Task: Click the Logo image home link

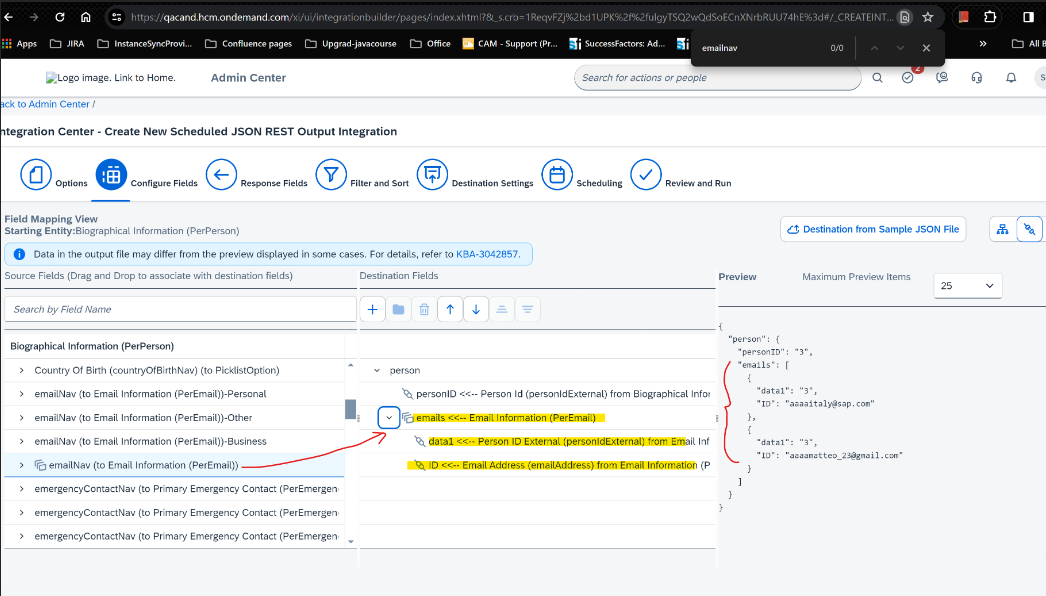Action: pos(111,78)
